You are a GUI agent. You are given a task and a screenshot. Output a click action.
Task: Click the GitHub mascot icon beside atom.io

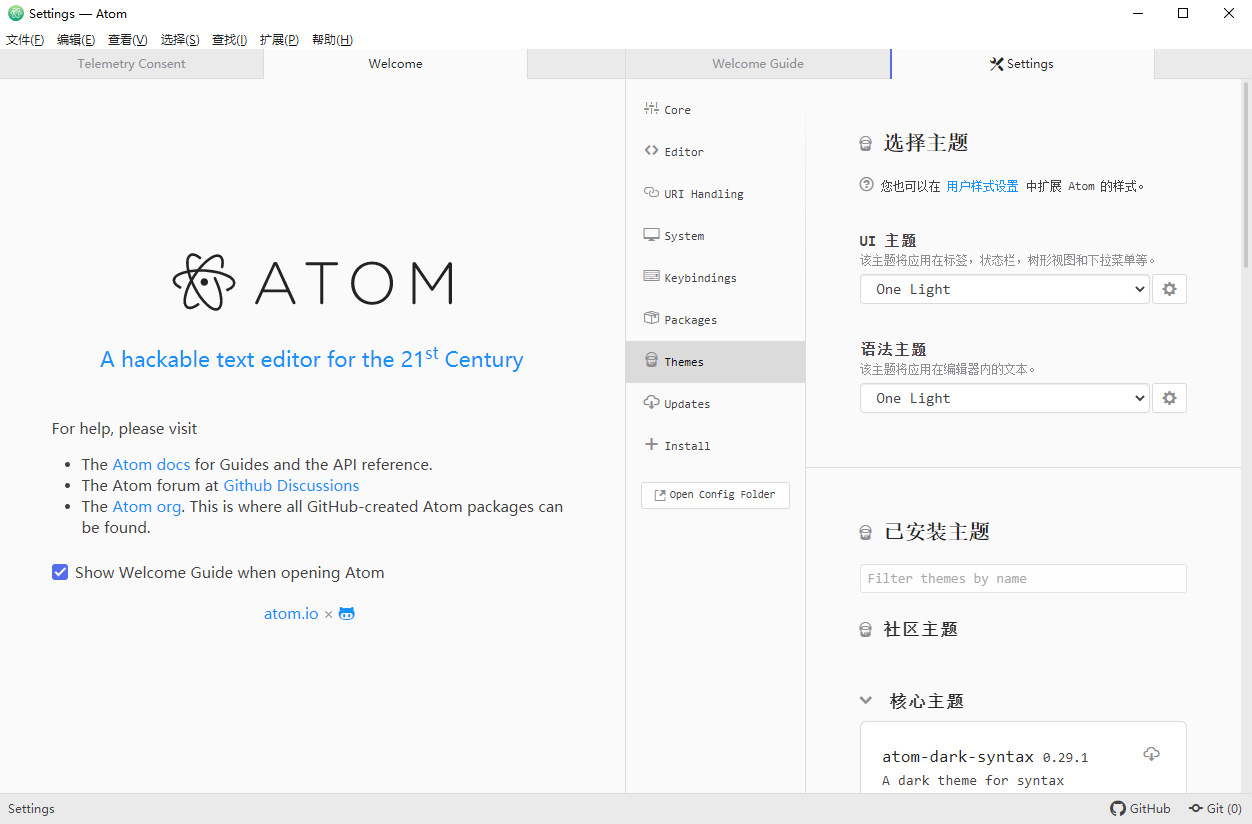(347, 613)
